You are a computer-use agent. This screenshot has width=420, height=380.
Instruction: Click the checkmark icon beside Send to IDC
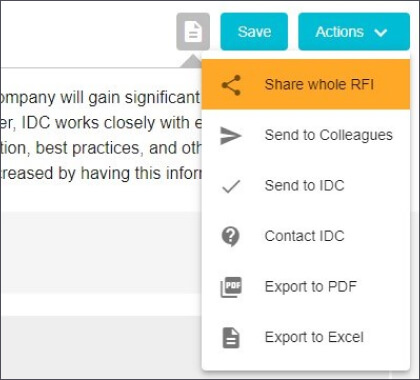231,186
